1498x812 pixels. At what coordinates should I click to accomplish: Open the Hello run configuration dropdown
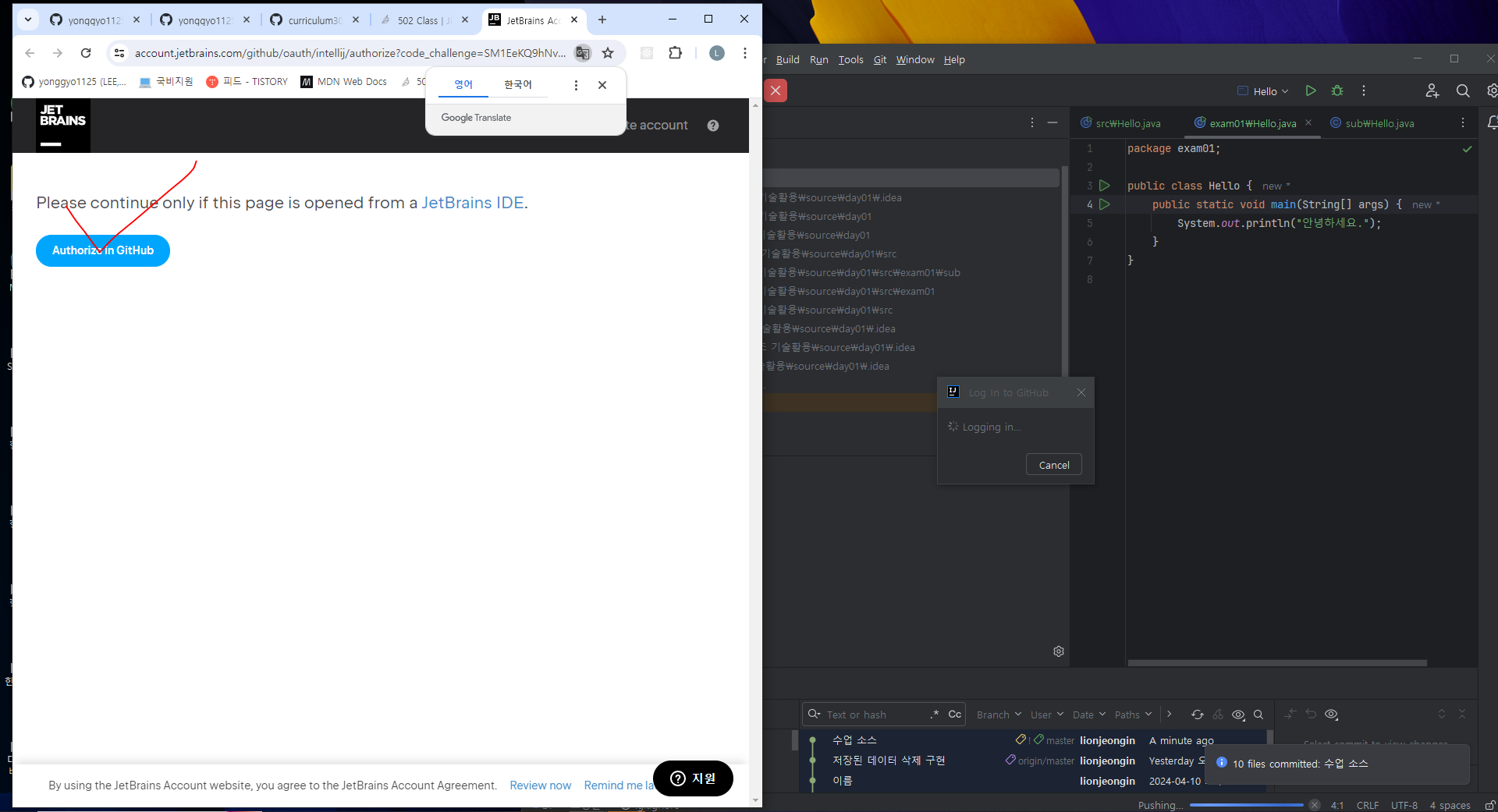click(1263, 91)
